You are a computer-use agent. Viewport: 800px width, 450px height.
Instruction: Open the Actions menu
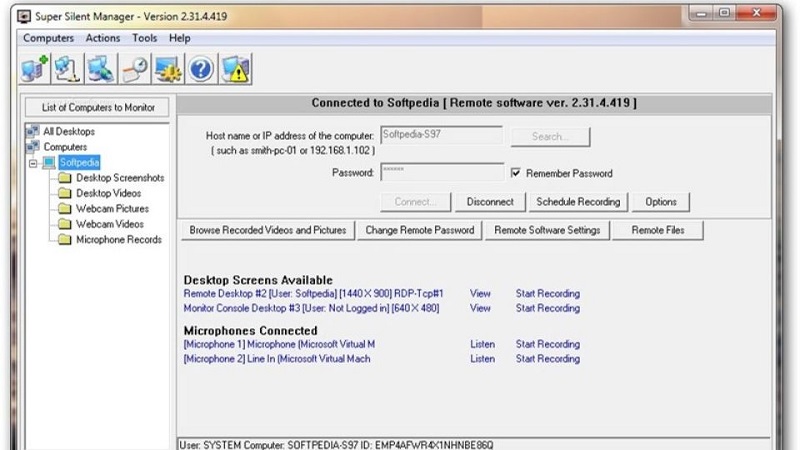coord(104,38)
